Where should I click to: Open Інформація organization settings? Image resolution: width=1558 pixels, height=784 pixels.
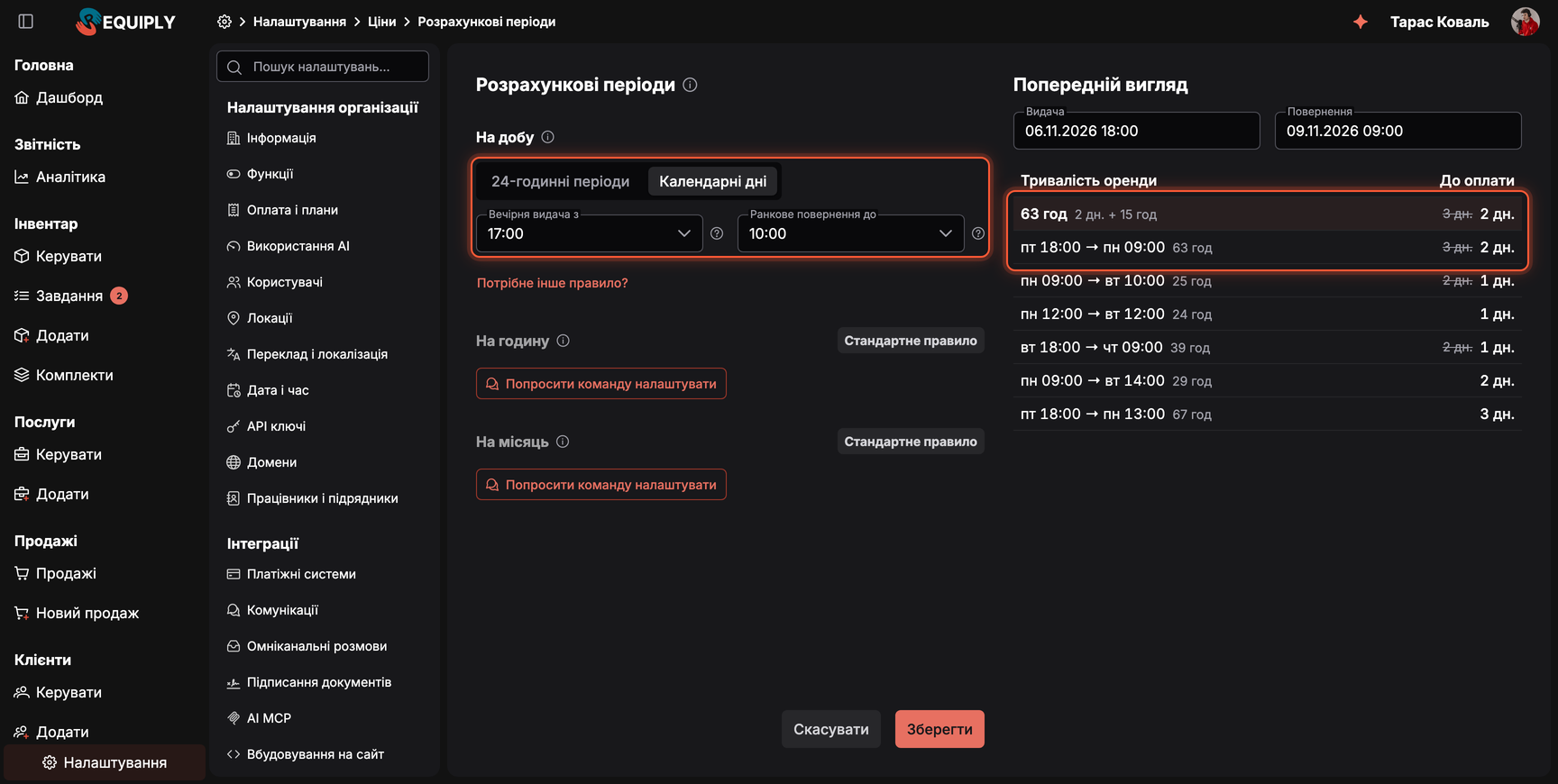click(271, 138)
